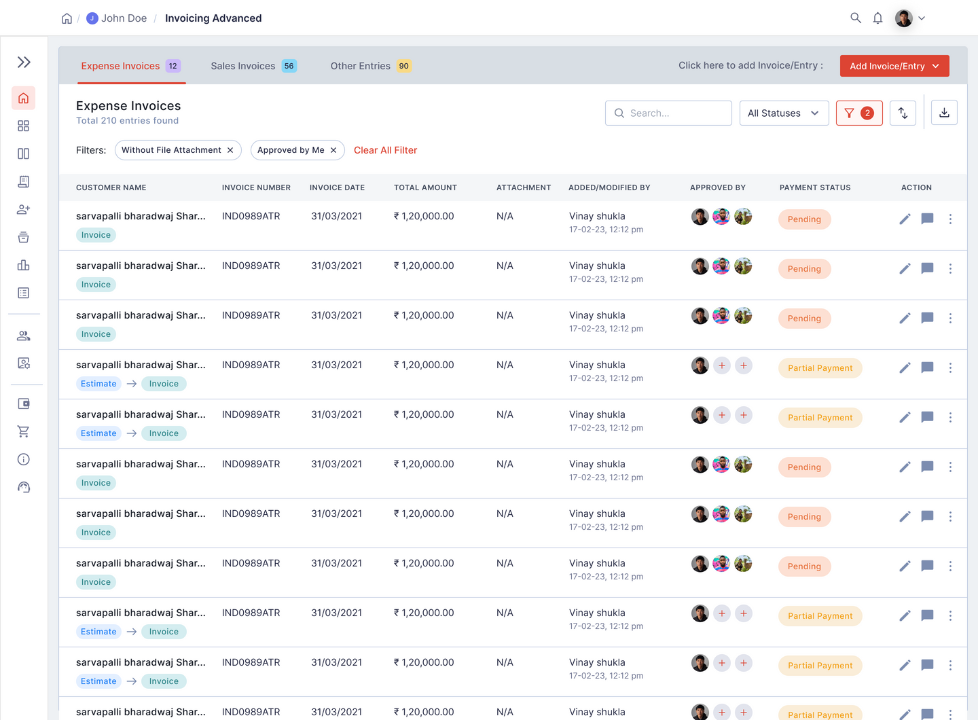
Task: Click the home breadcrumb icon
Action: point(67,19)
